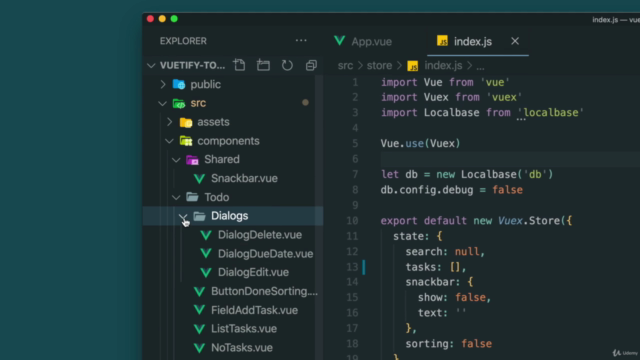This screenshot has width=640, height=360.
Task: Click the yellow minimize window button
Action: [x=162, y=19]
